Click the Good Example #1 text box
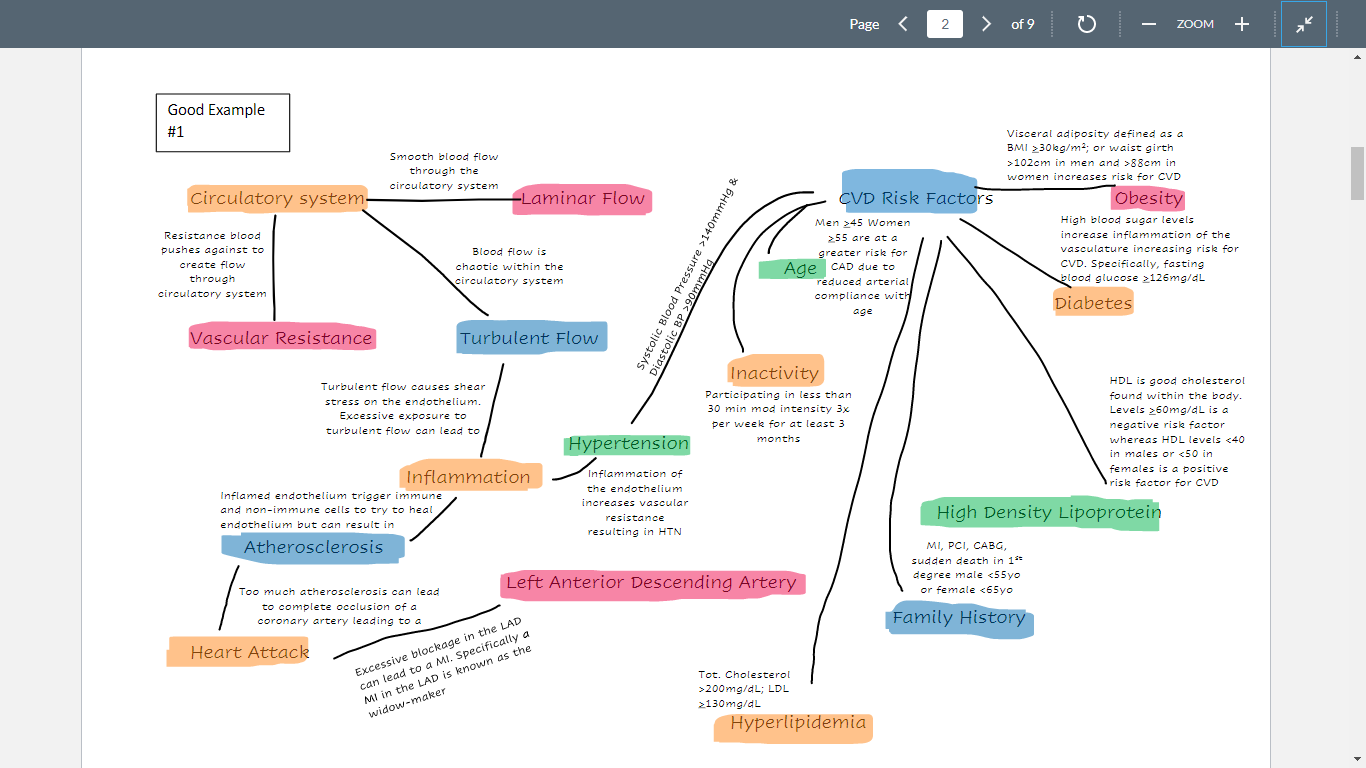 (x=222, y=122)
